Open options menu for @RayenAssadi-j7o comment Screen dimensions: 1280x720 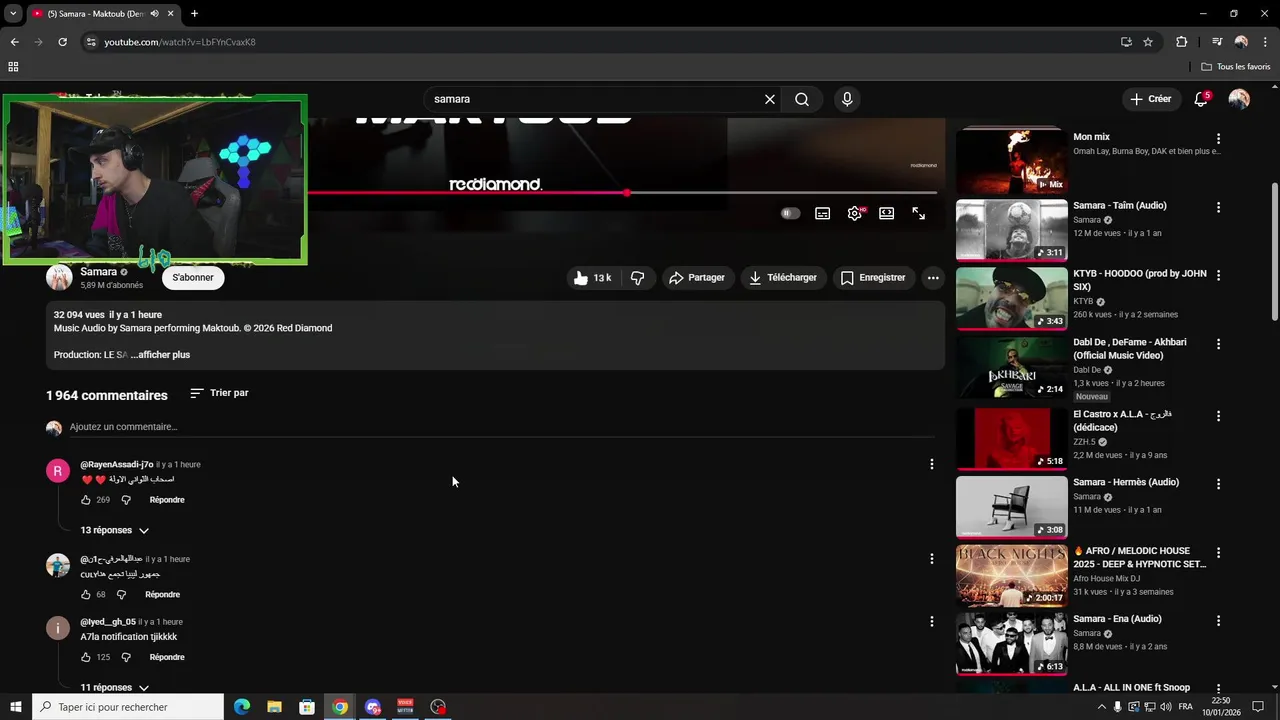click(931, 464)
